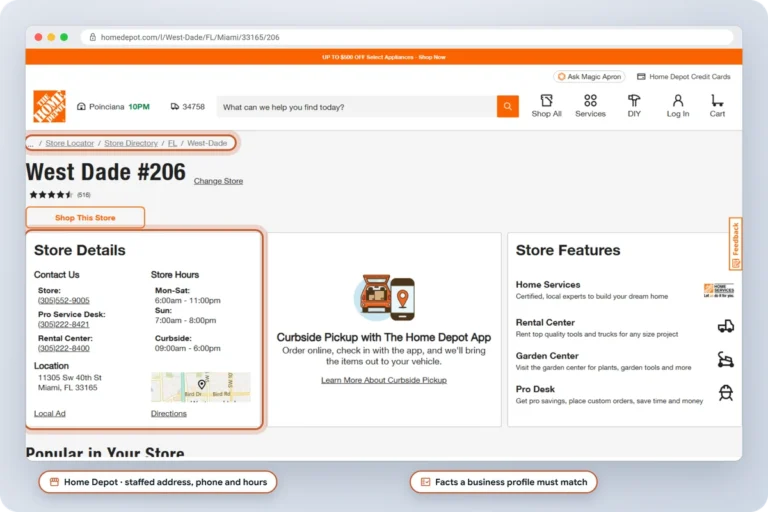Click the '7:00am - 8:00pm' Sunday hours
The image size is (768, 512).
(185, 320)
